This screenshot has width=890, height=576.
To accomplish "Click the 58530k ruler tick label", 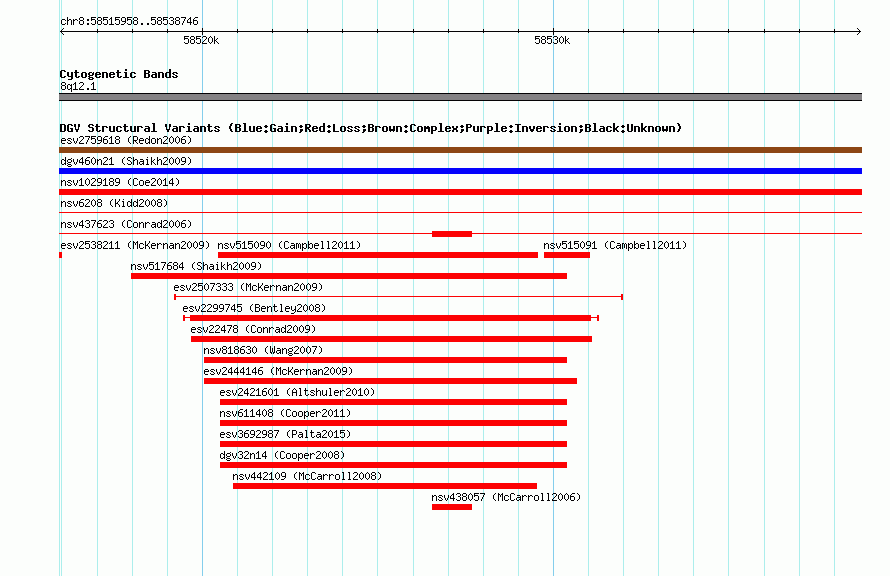I will tap(552, 40).
